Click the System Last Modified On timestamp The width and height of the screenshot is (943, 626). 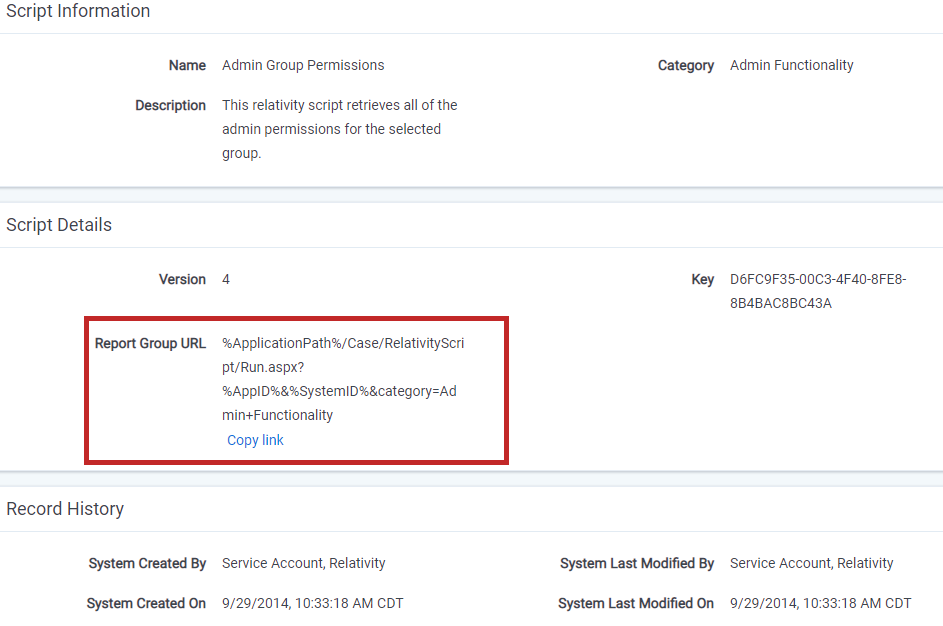click(820, 603)
